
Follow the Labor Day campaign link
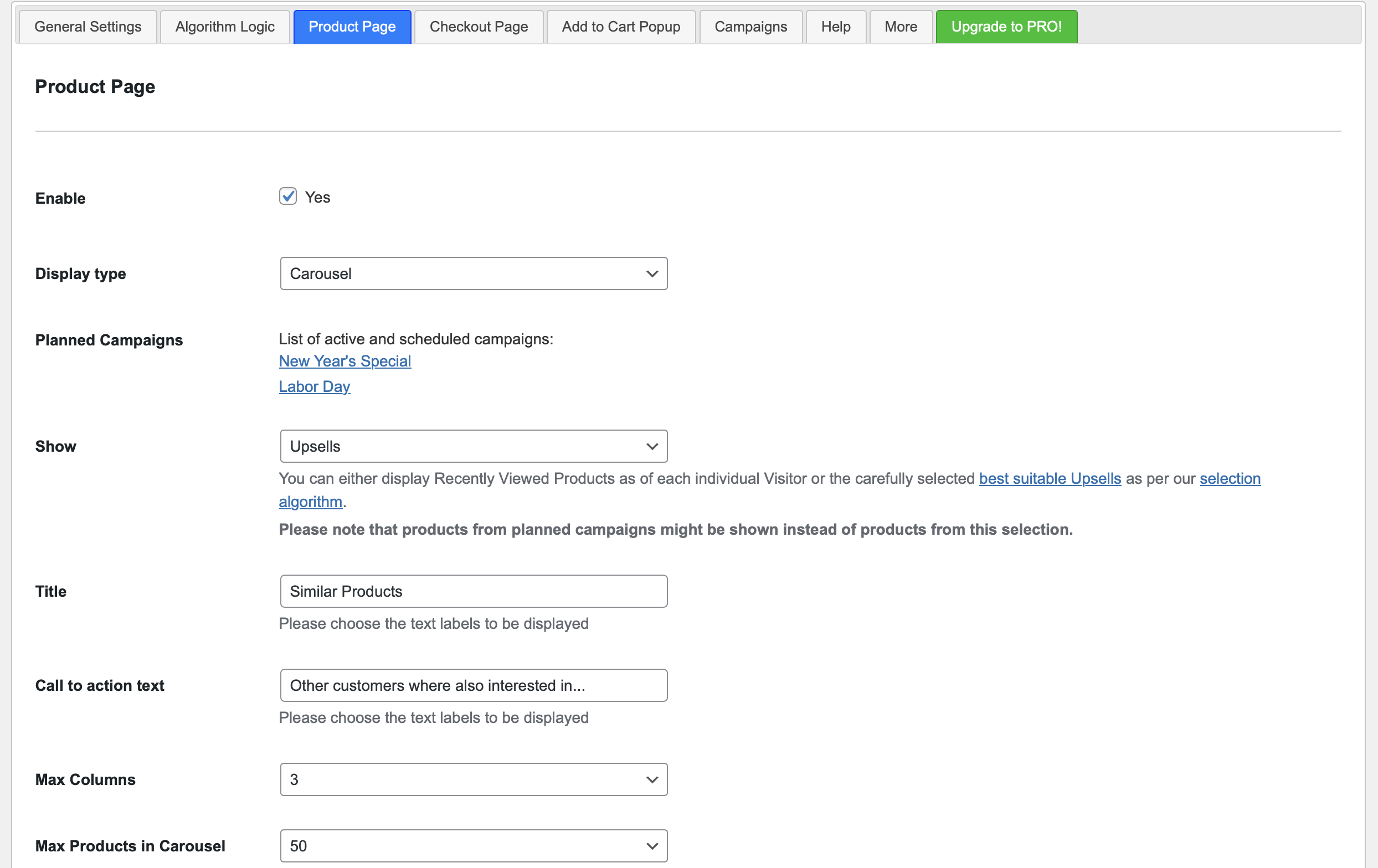pos(314,386)
